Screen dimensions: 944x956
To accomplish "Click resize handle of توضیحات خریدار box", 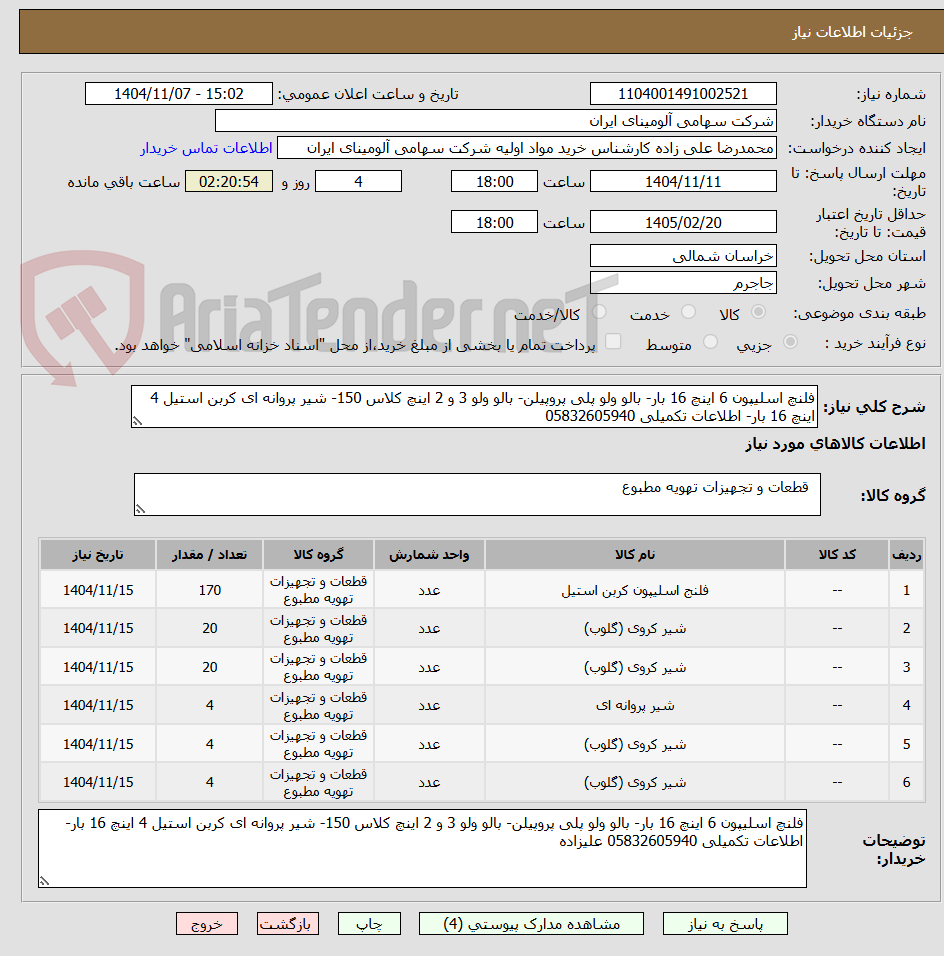I will coord(45,880).
